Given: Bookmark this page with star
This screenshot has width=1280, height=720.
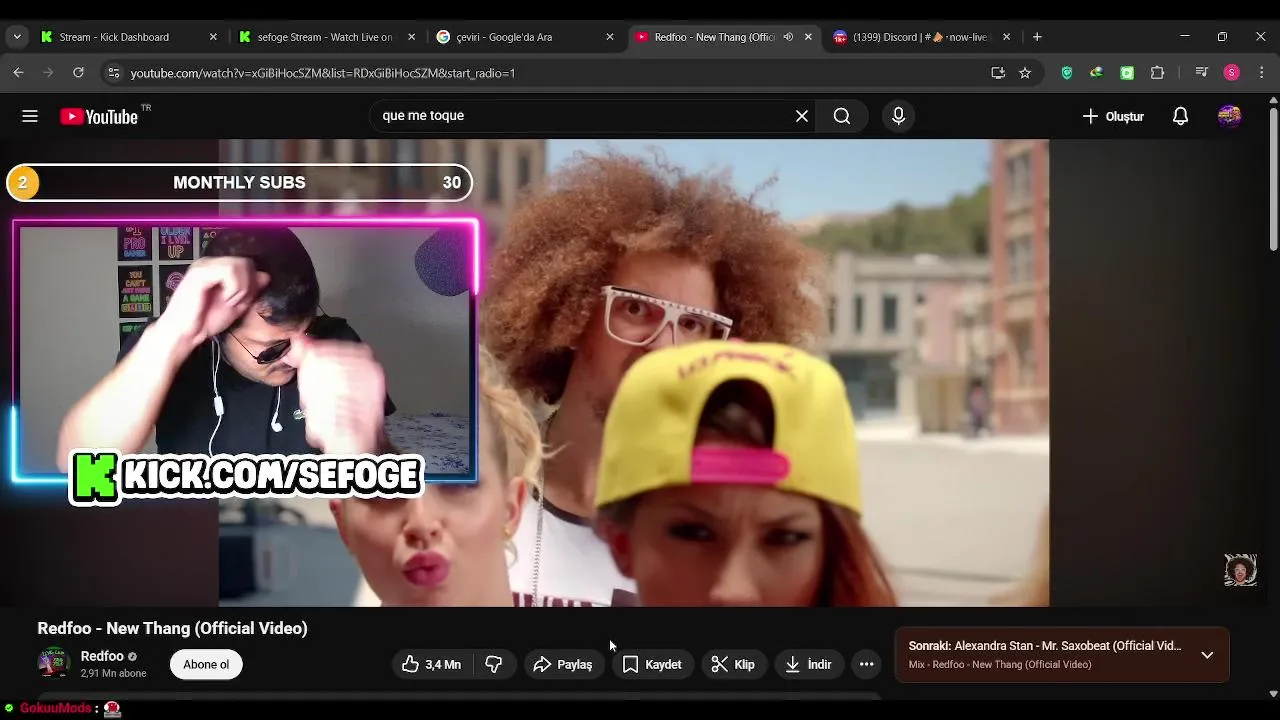Looking at the screenshot, I should [1025, 73].
